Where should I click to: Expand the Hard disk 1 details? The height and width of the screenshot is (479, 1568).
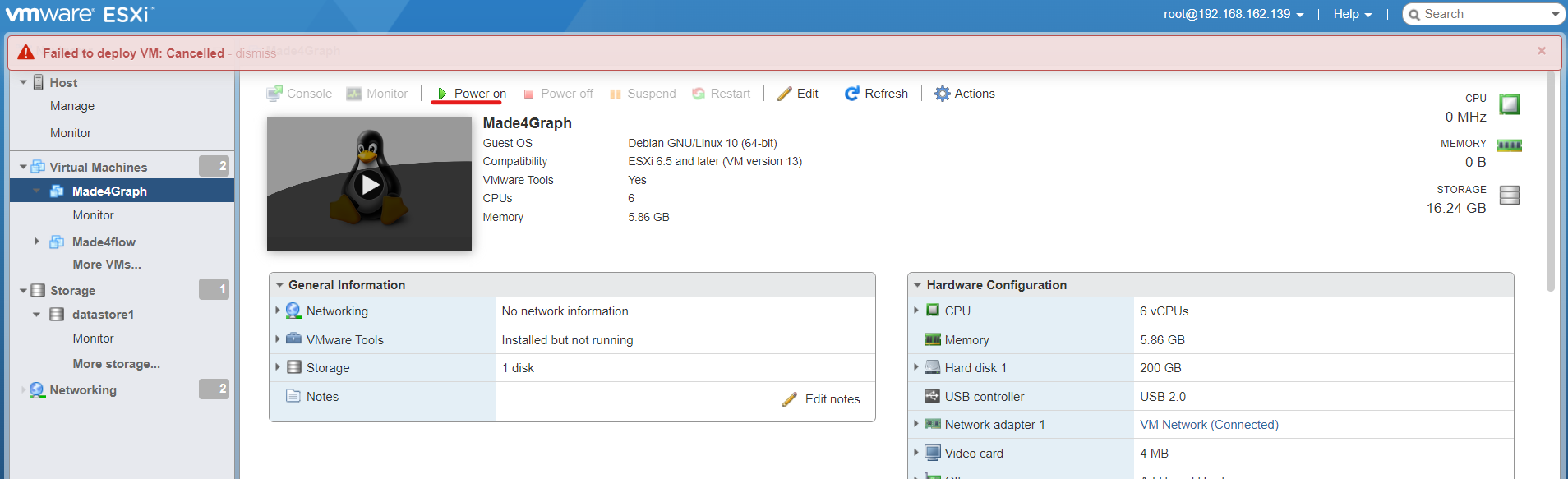[915, 367]
